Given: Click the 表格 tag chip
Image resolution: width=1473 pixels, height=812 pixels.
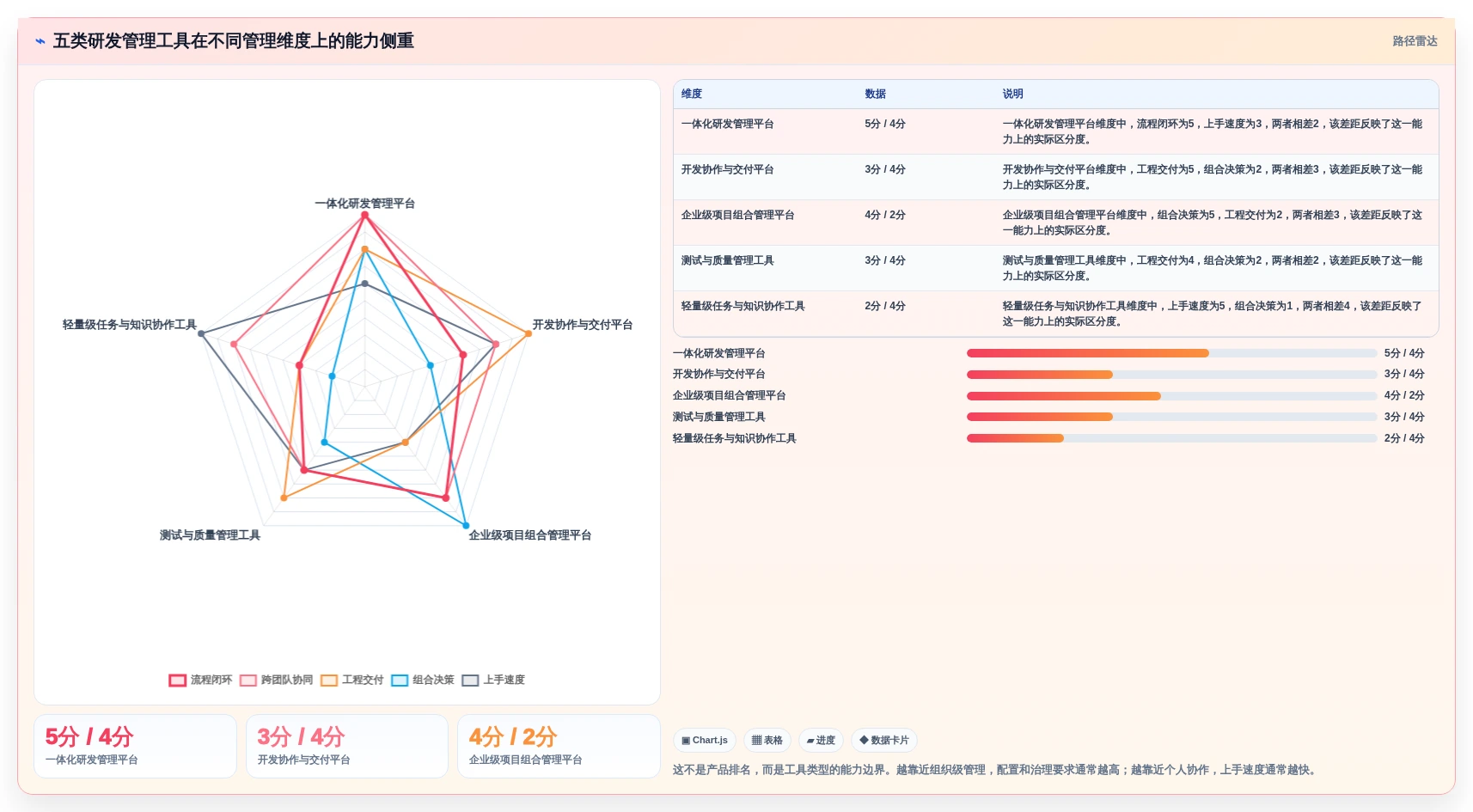Looking at the screenshot, I should pyautogui.click(x=767, y=740).
